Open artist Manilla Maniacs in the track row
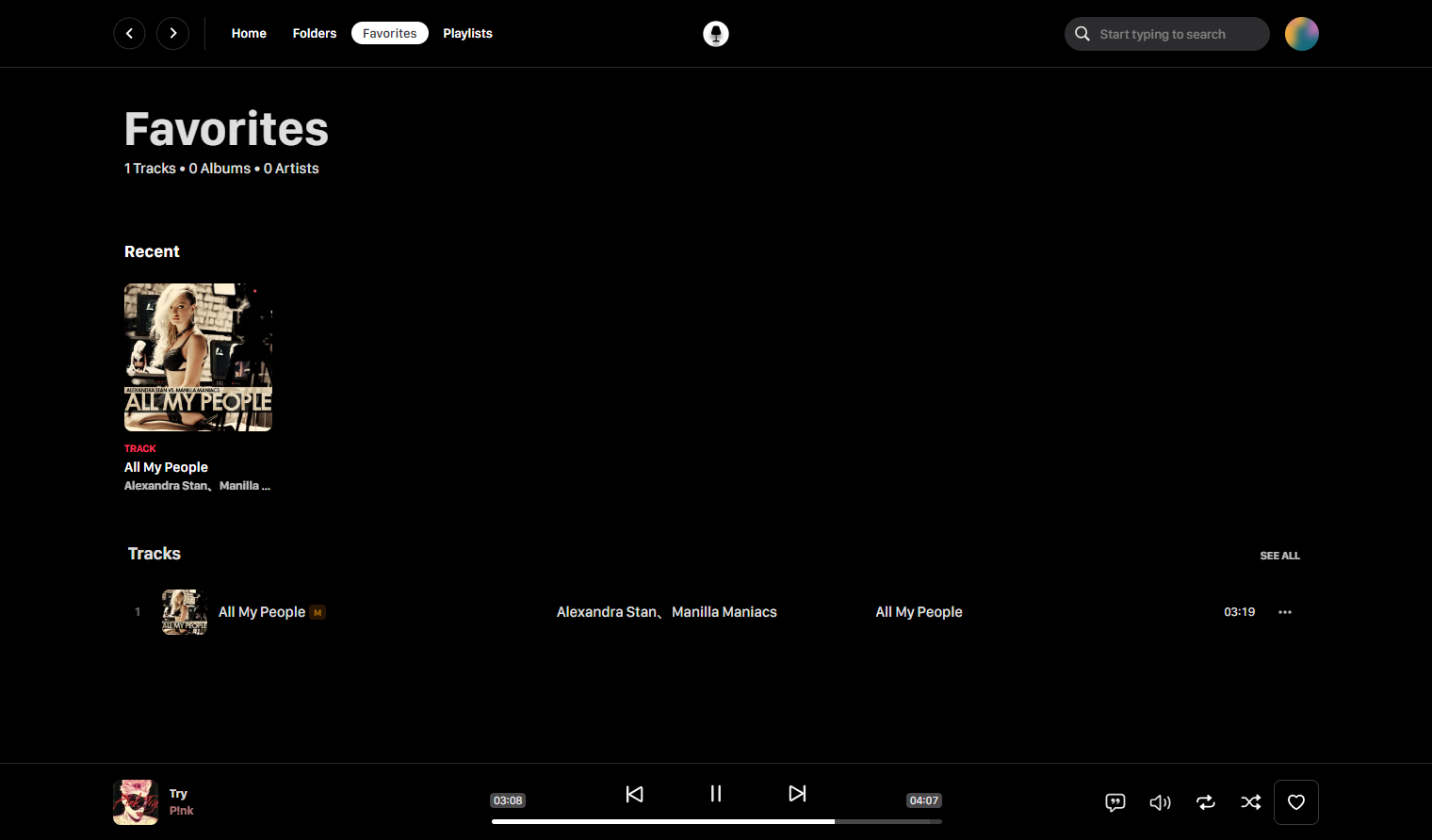Image resolution: width=1432 pixels, height=840 pixels. pyautogui.click(x=724, y=612)
